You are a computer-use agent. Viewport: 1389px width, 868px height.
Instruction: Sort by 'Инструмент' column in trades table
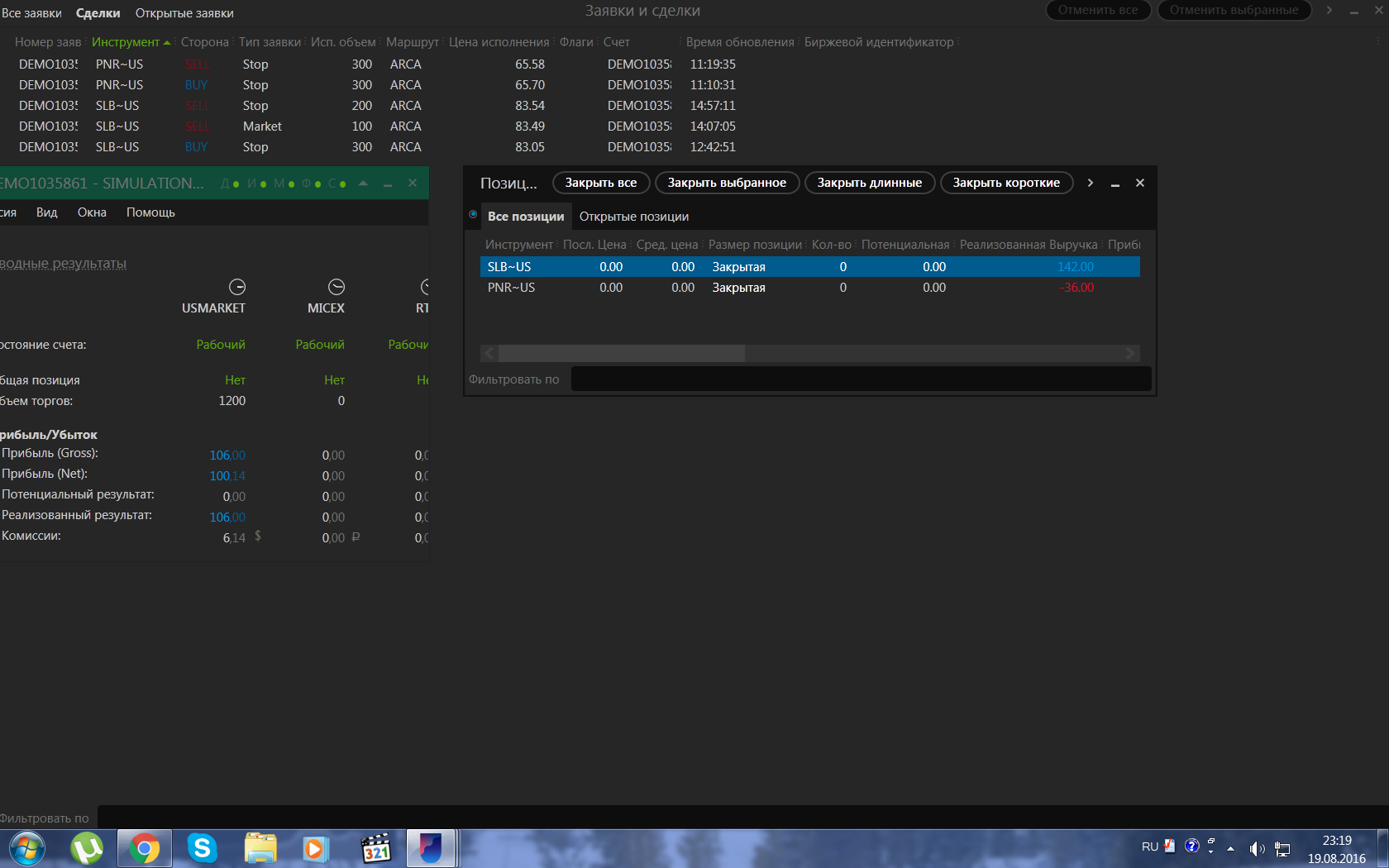(x=126, y=42)
